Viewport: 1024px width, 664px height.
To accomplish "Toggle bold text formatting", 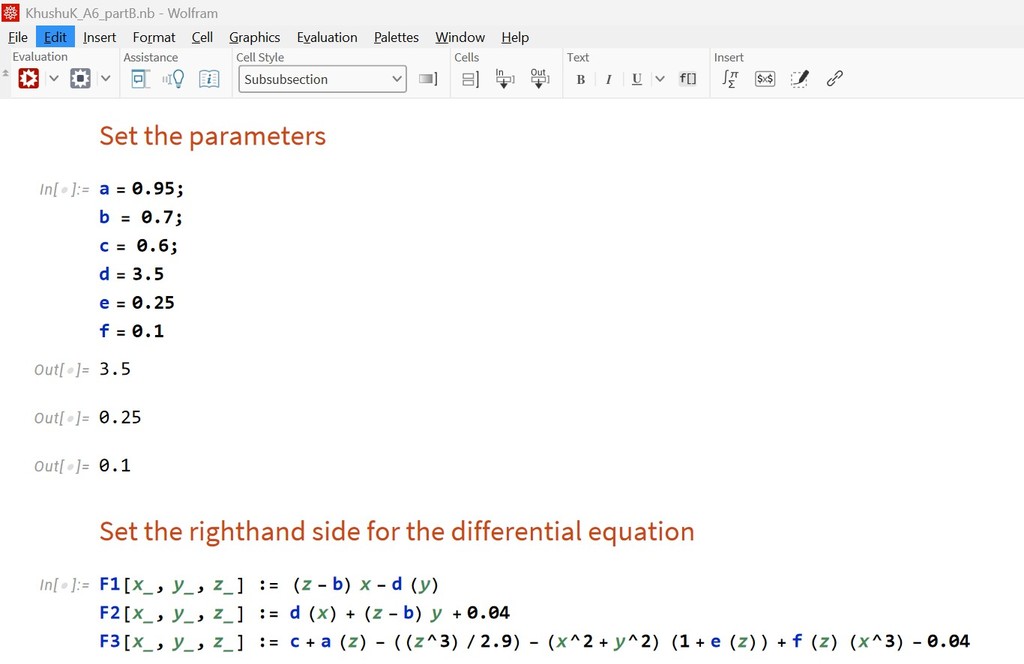I will pyautogui.click(x=581, y=79).
